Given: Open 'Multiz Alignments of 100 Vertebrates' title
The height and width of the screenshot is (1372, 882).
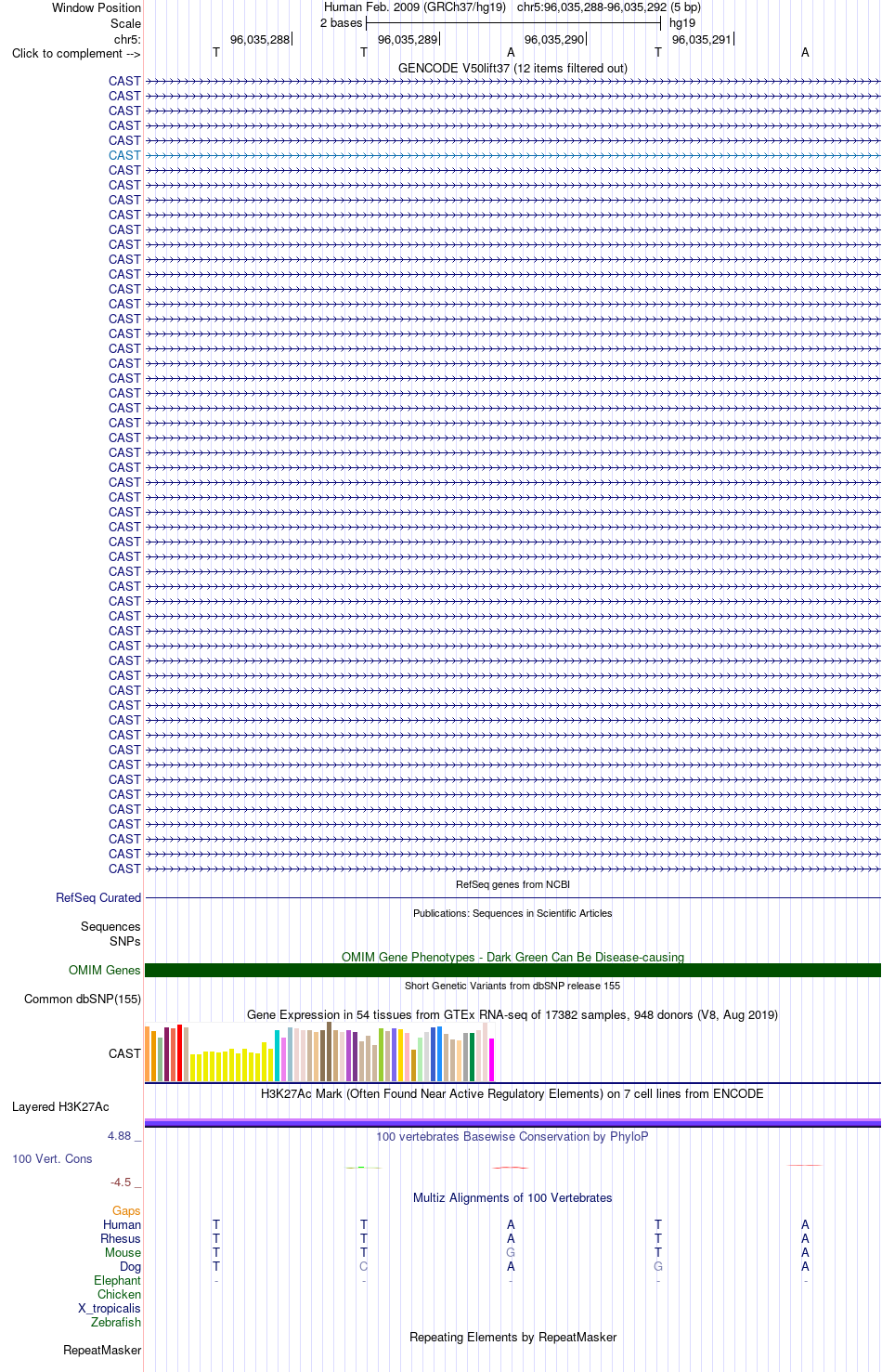Looking at the screenshot, I should (x=512, y=1197).
